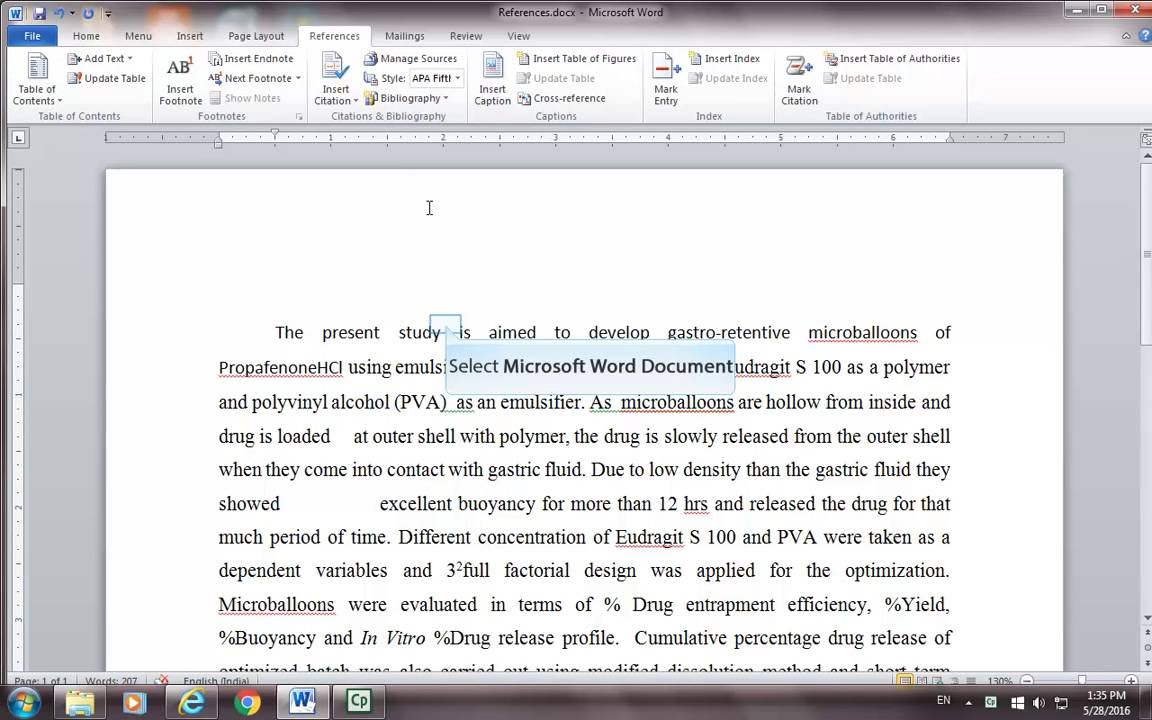Viewport: 1152px width, 720px height.
Task: Switch to the Page Layout tab
Action: tap(256, 36)
